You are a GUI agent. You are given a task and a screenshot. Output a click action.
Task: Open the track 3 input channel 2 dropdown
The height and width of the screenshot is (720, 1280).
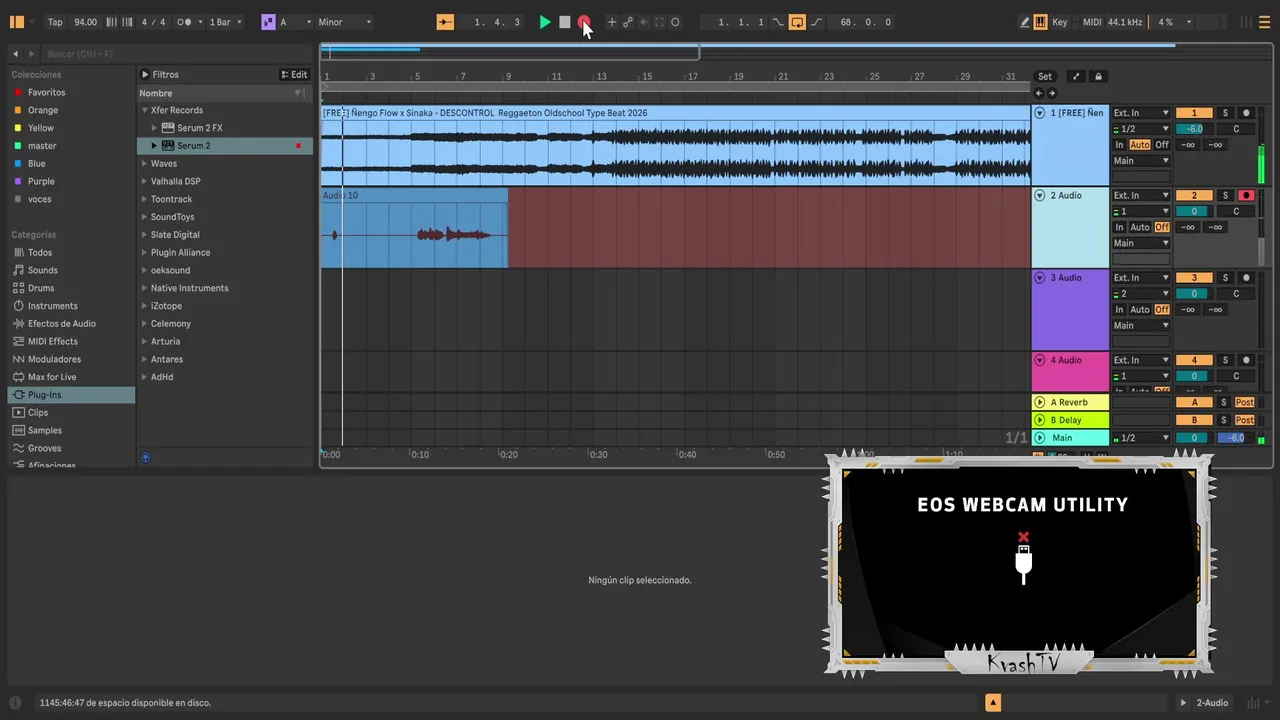click(1141, 294)
